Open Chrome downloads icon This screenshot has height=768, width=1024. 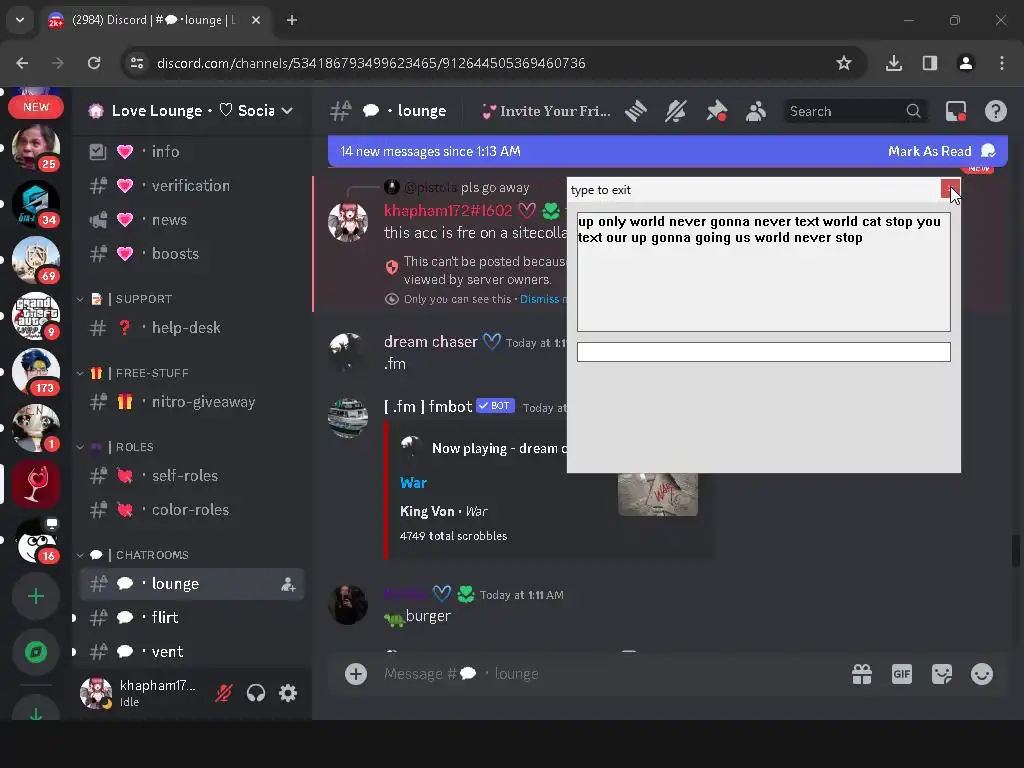tap(894, 63)
